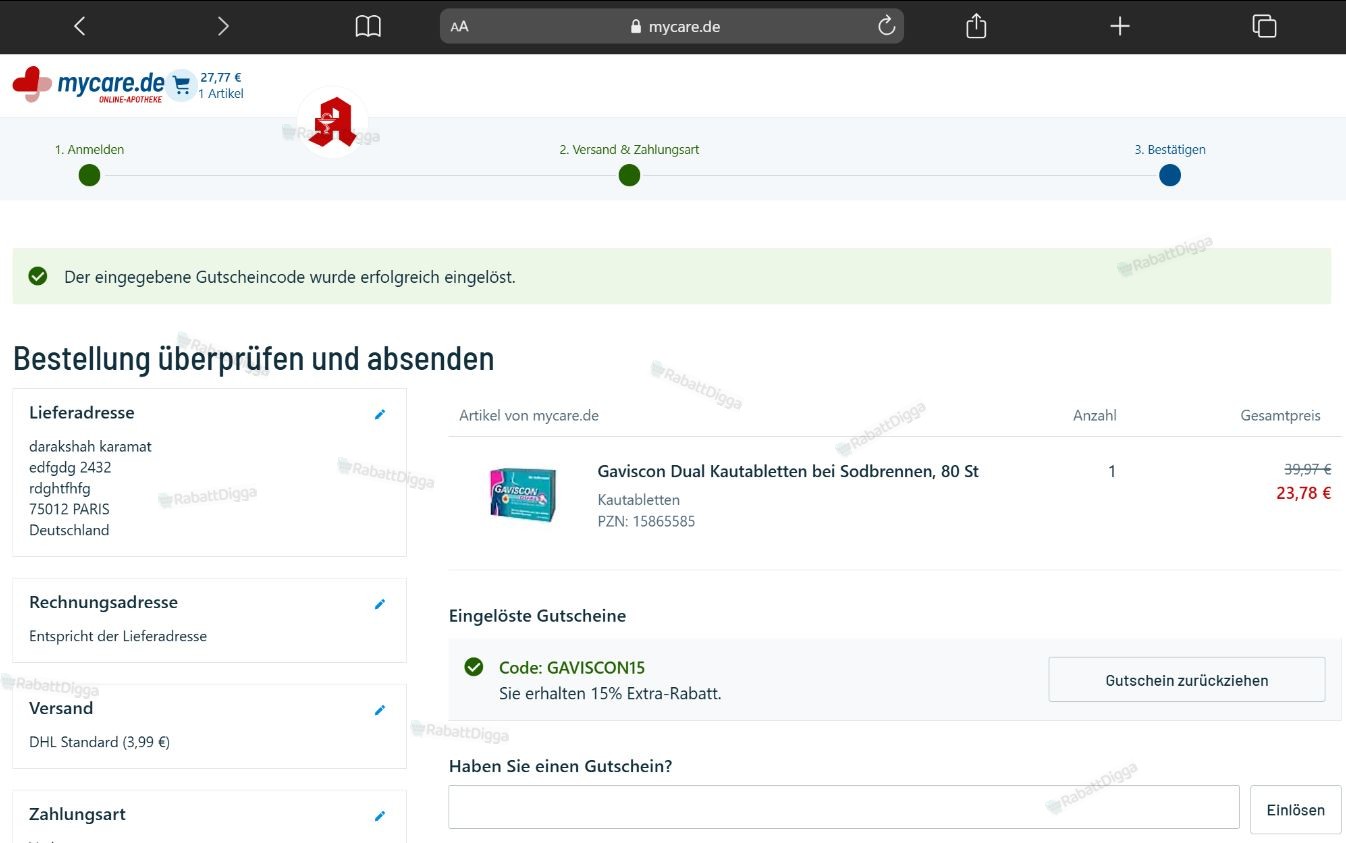Image resolution: width=1346 pixels, height=843 pixels.
Task: Open the shopping cart icon
Action: [x=181, y=86]
